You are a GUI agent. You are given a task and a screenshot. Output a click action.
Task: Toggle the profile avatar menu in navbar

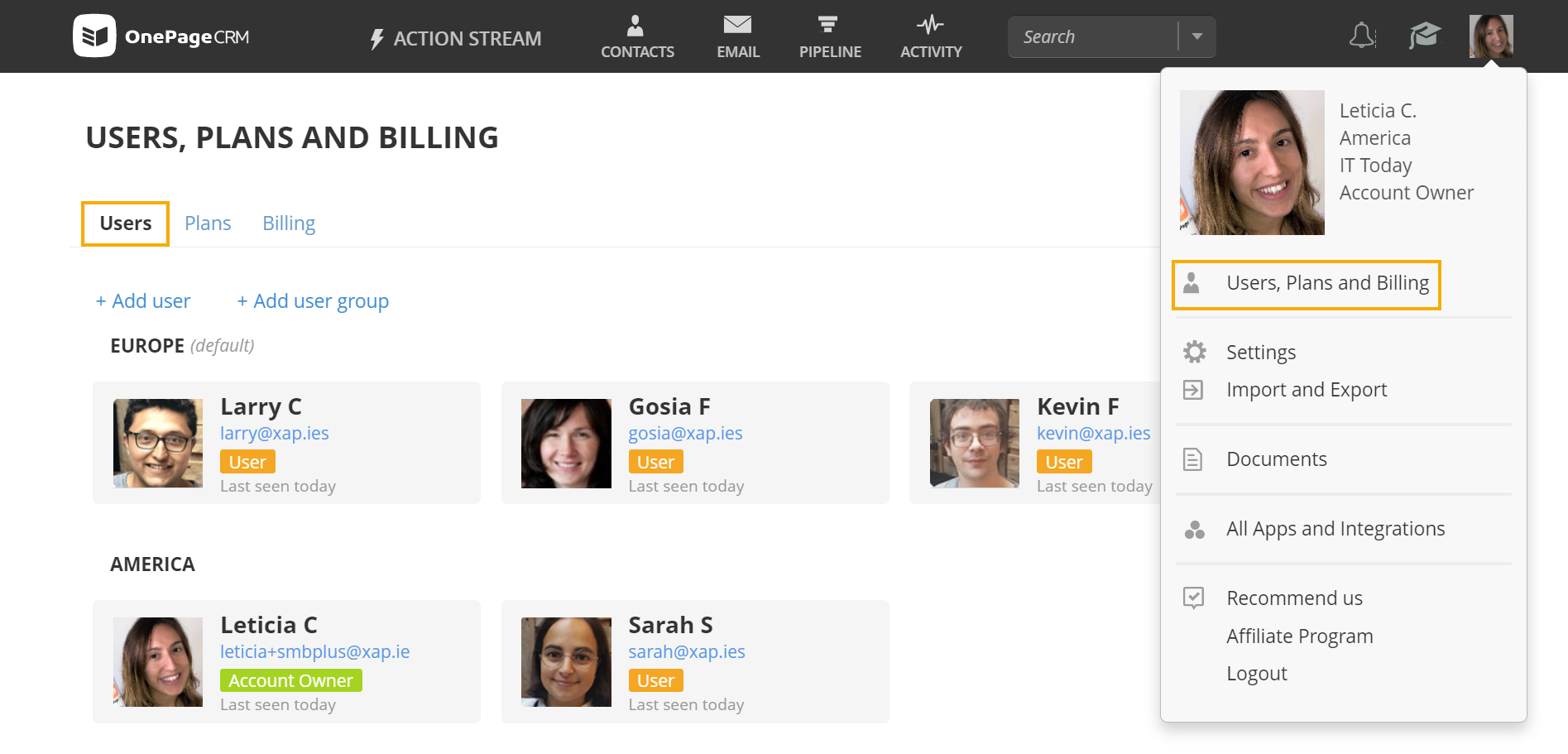pos(1491,36)
